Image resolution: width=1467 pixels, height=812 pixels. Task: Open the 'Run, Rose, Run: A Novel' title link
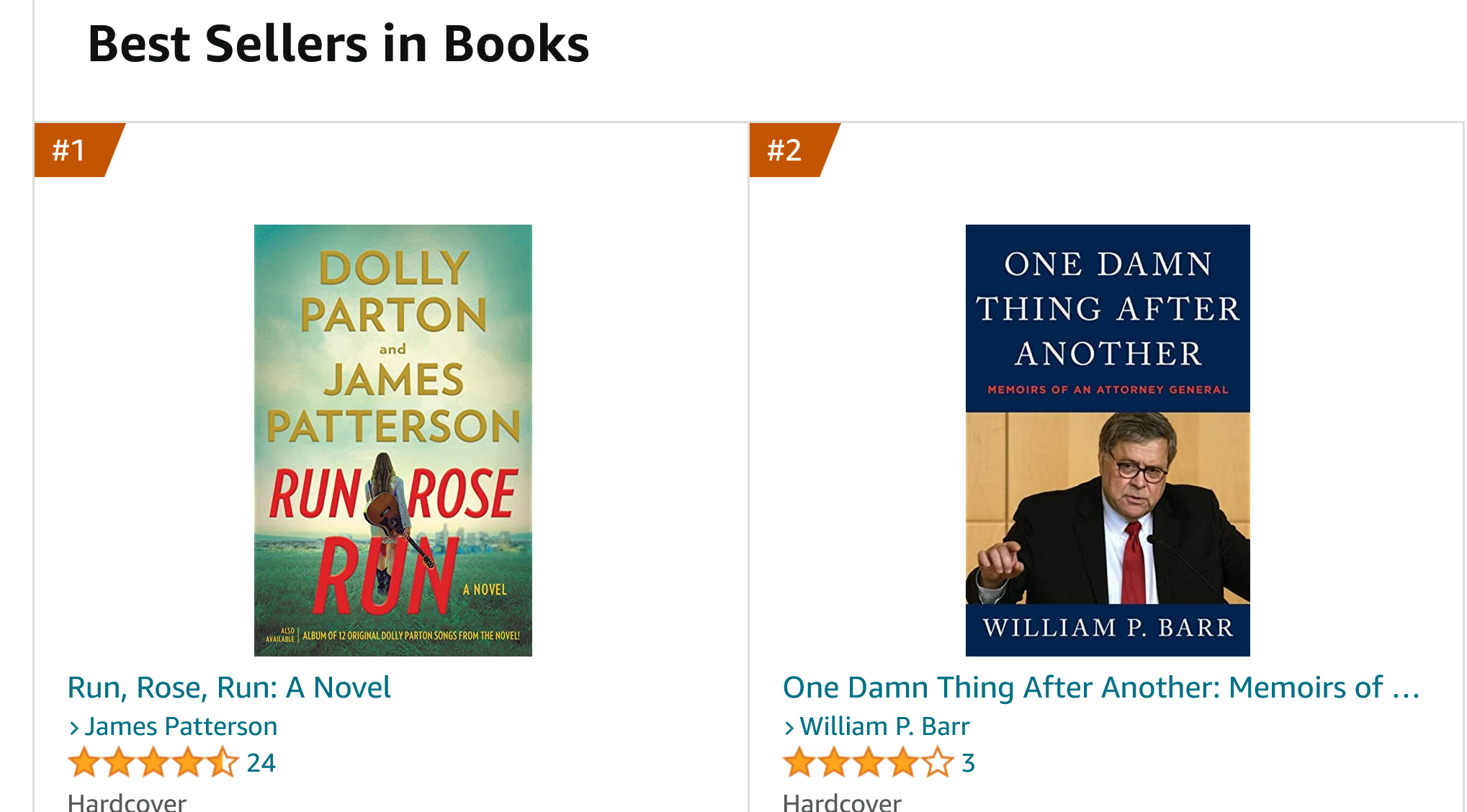[x=229, y=687]
